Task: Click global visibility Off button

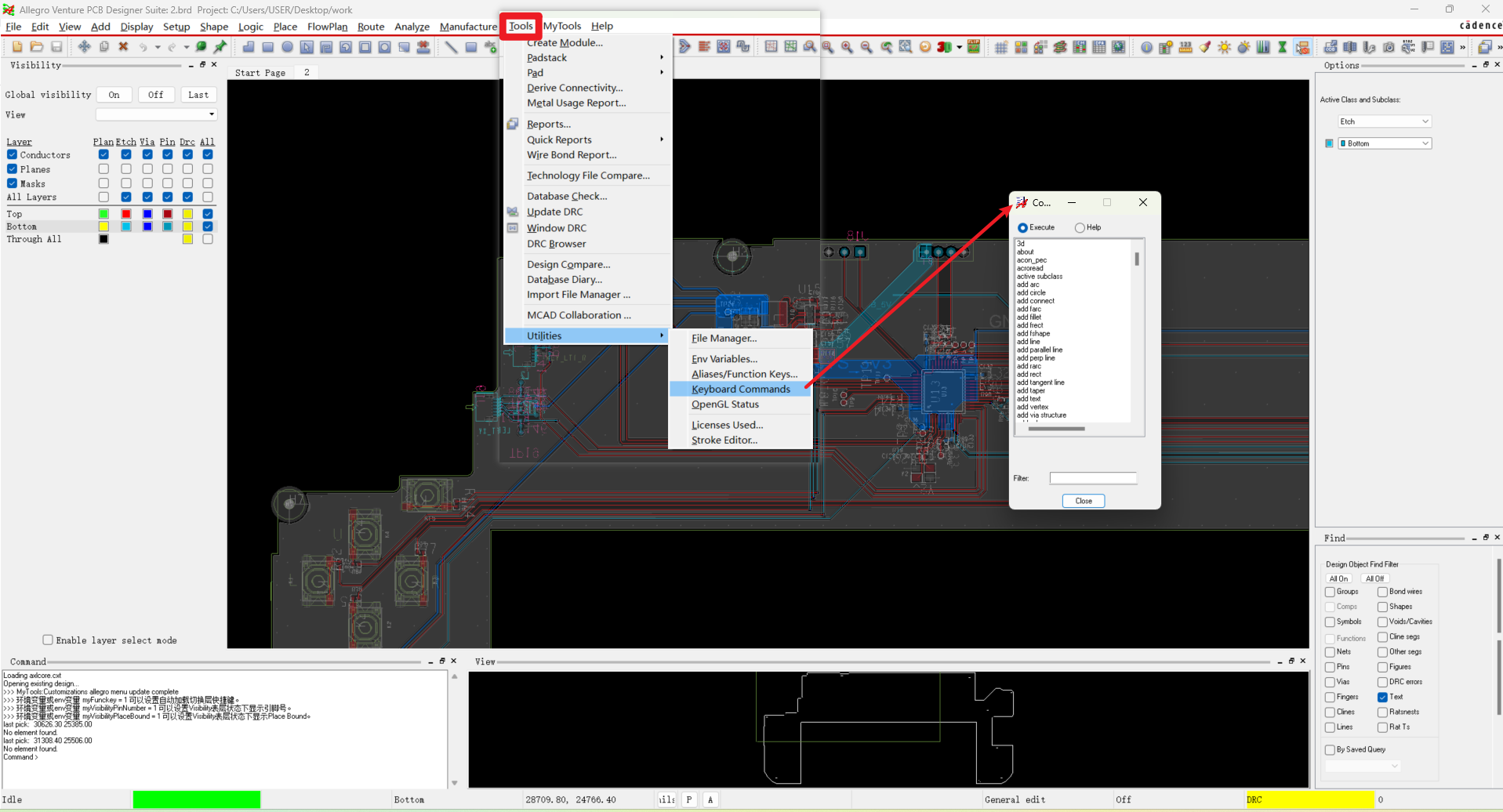Action: click(156, 95)
